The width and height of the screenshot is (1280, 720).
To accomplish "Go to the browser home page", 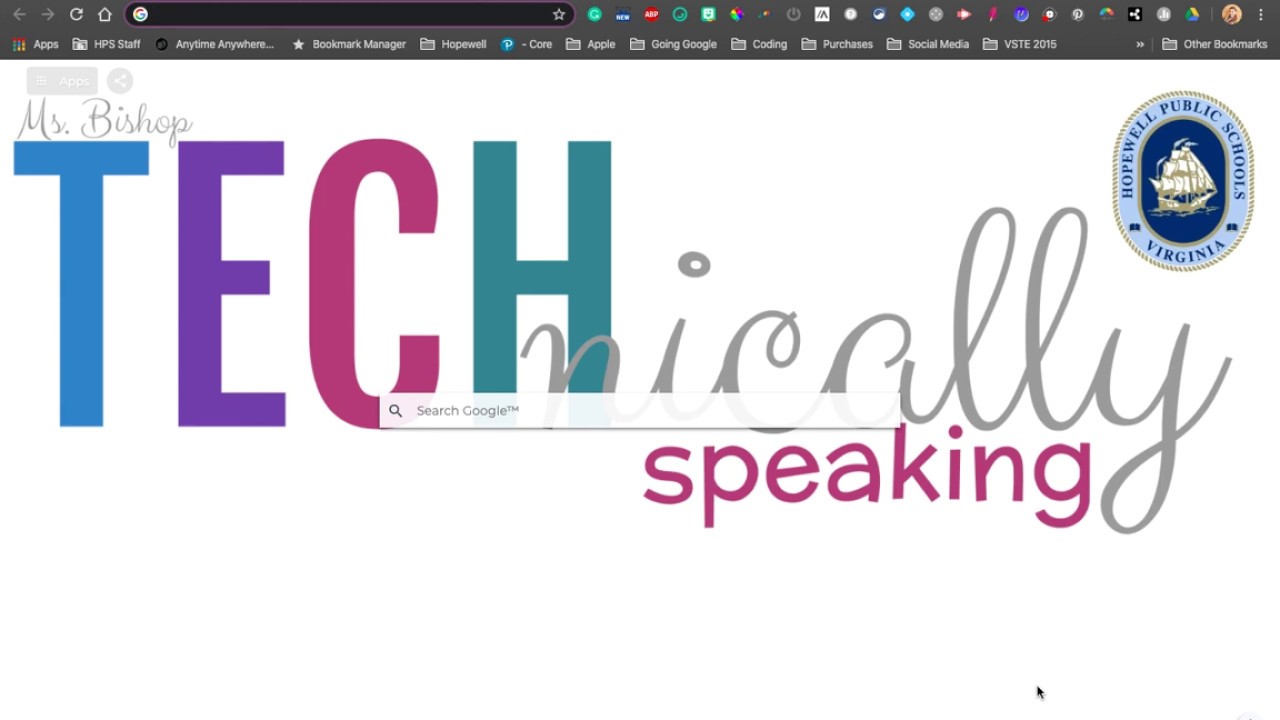I will point(105,14).
